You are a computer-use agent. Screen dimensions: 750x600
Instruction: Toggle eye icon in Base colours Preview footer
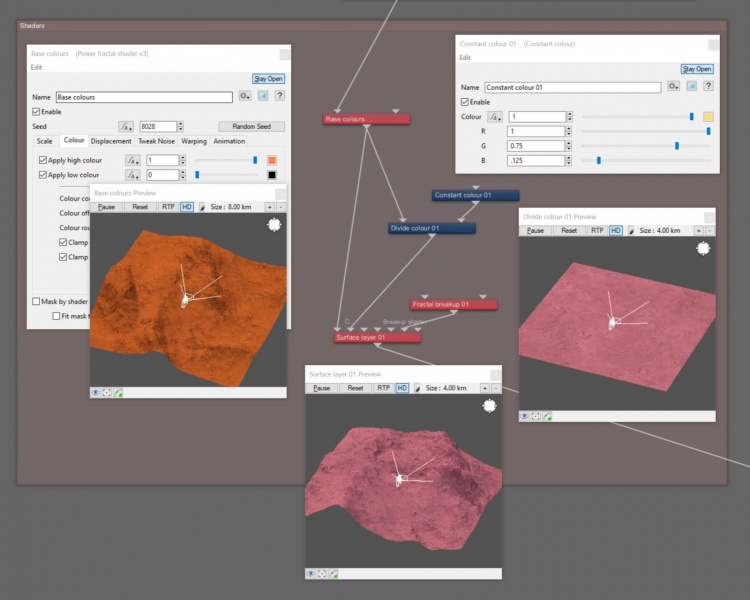(95, 393)
